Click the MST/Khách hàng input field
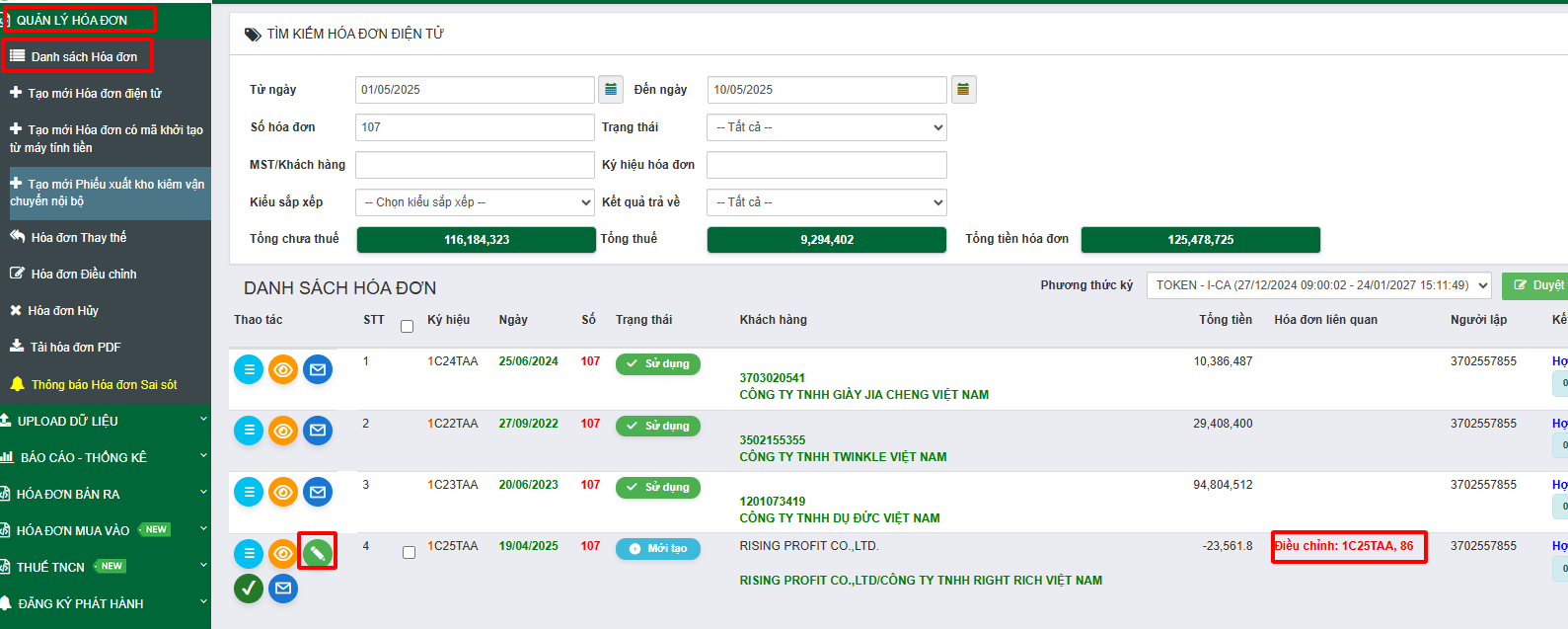This screenshot has width=1568, height=629. pyautogui.click(x=475, y=165)
